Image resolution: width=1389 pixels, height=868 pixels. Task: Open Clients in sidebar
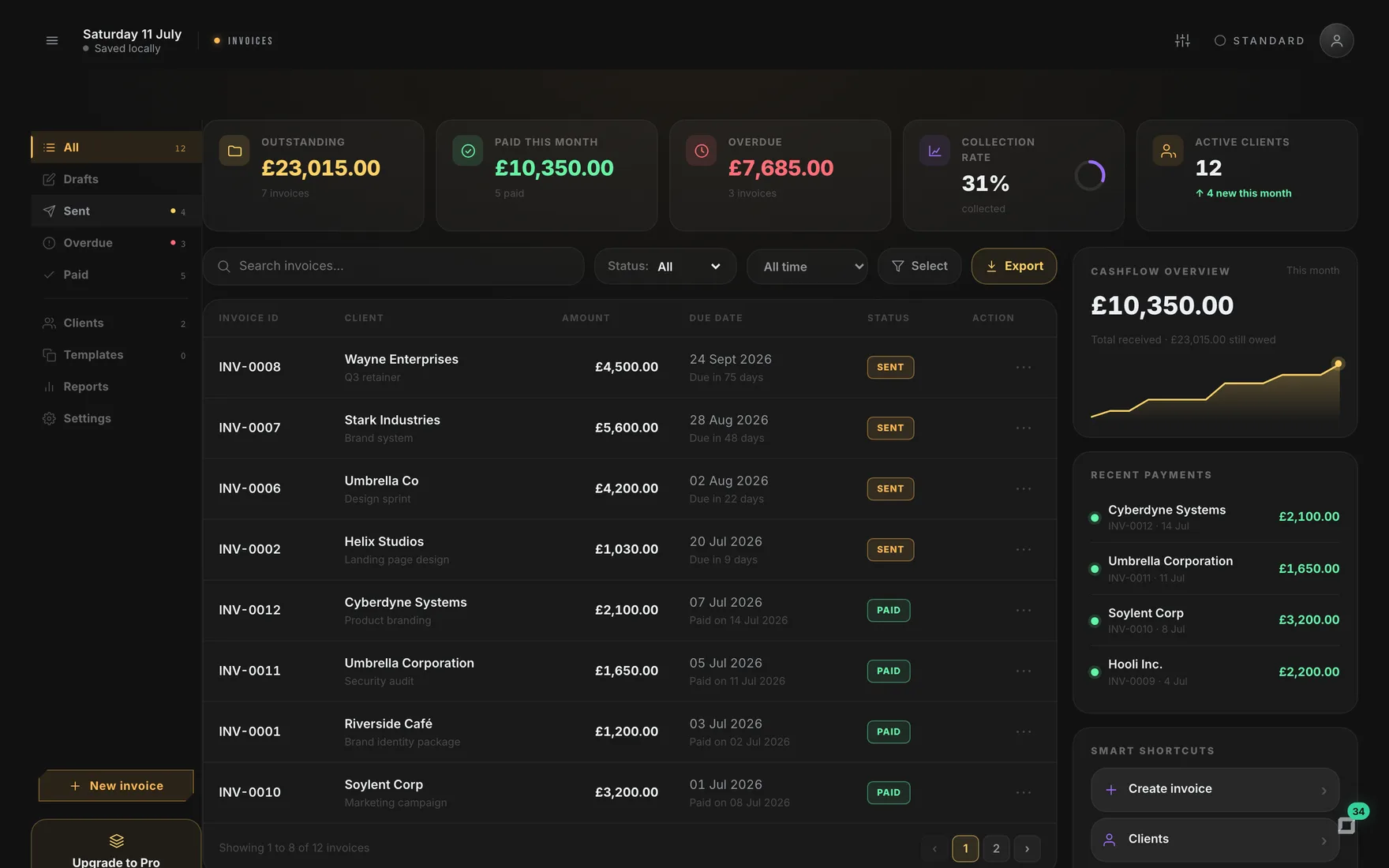coord(115,323)
